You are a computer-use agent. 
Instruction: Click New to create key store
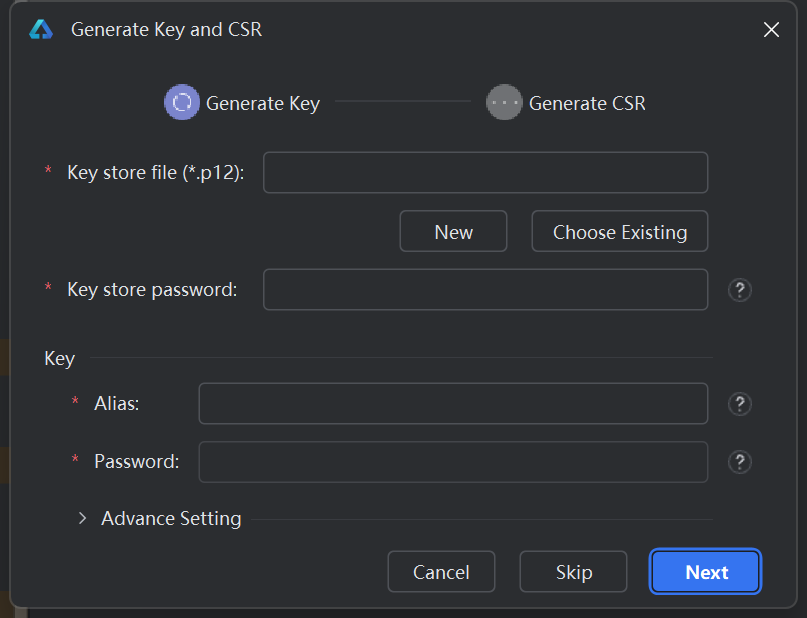(x=453, y=232)
